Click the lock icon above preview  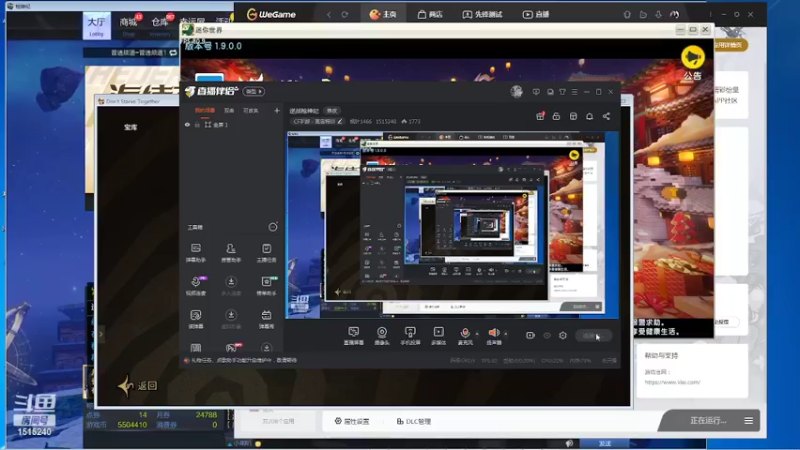556,116
